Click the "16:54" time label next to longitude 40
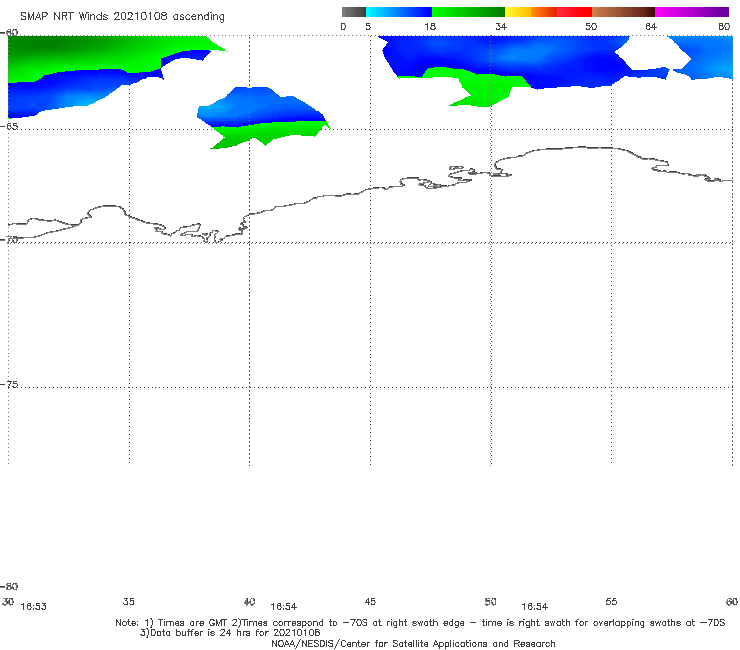 pos(284,607)
